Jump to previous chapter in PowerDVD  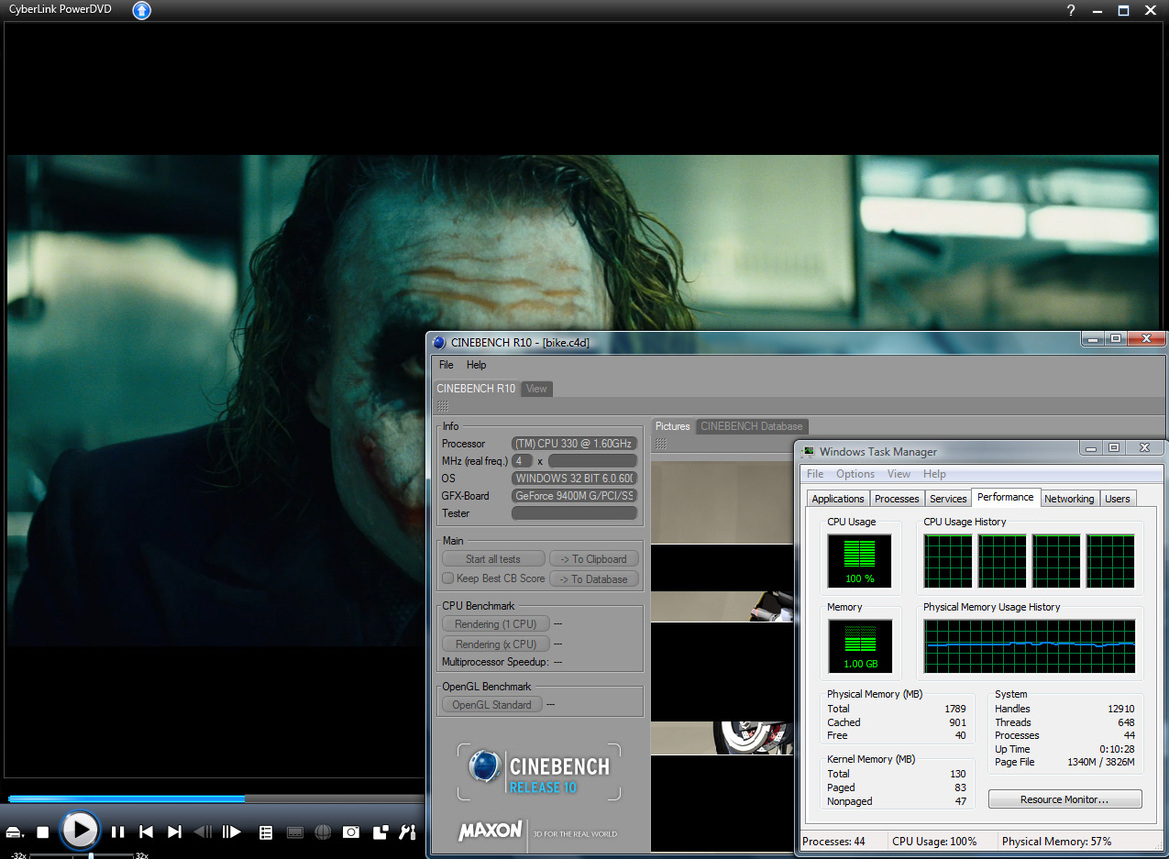(146, 832)
